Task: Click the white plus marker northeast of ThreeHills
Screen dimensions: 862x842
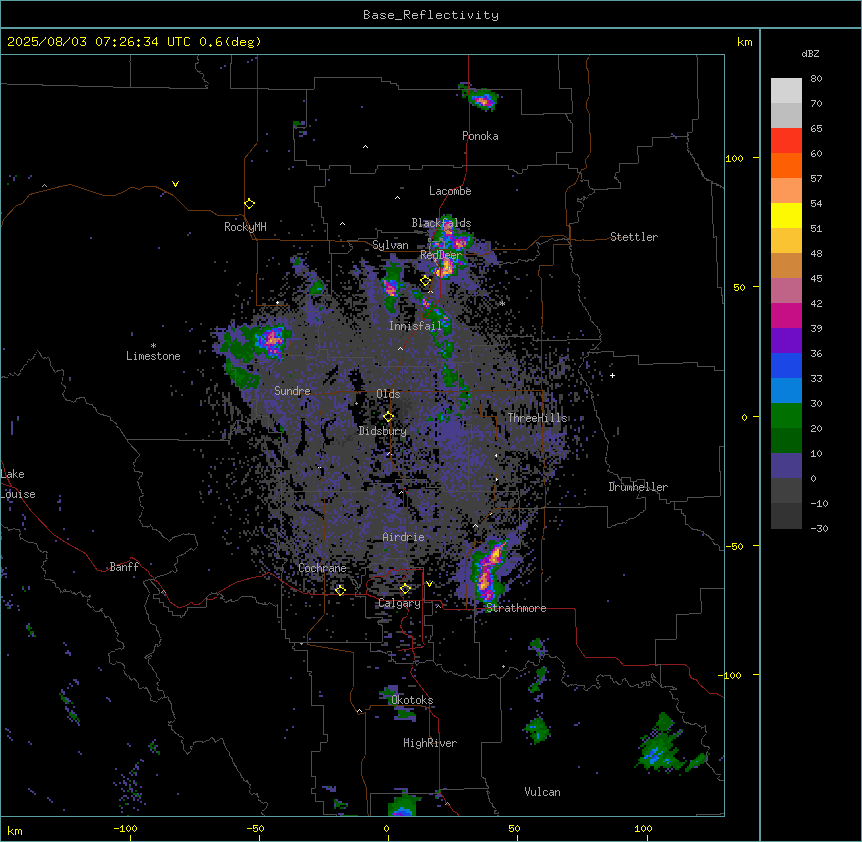Action: tap(612, 375)
